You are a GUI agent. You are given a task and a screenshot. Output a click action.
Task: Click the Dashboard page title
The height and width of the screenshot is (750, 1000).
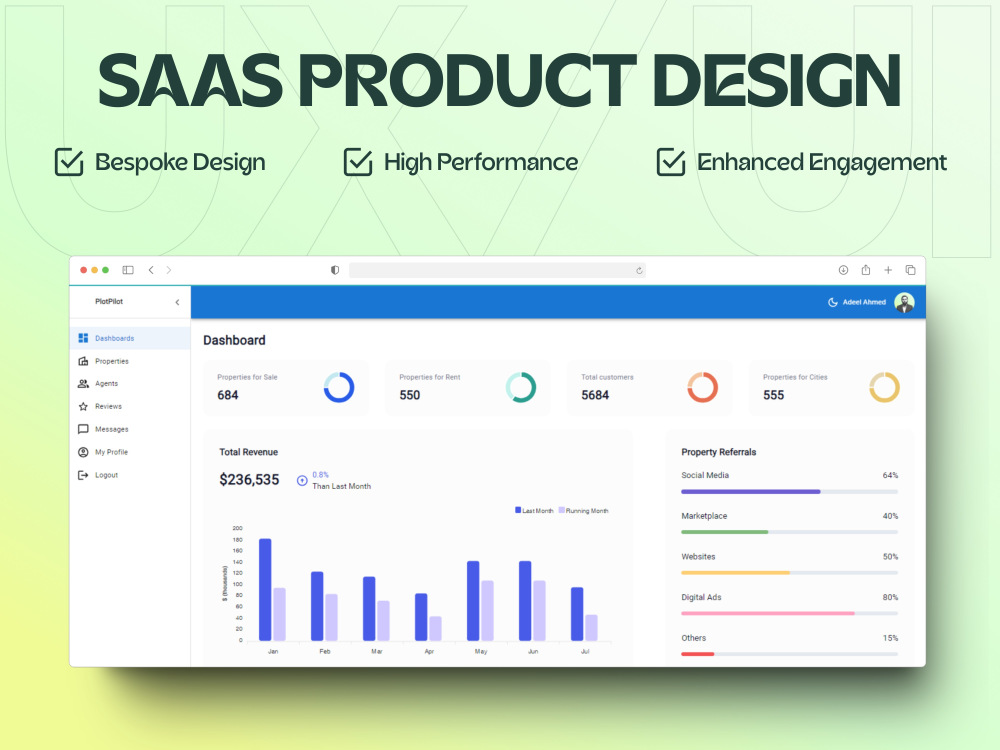(234, 341)
